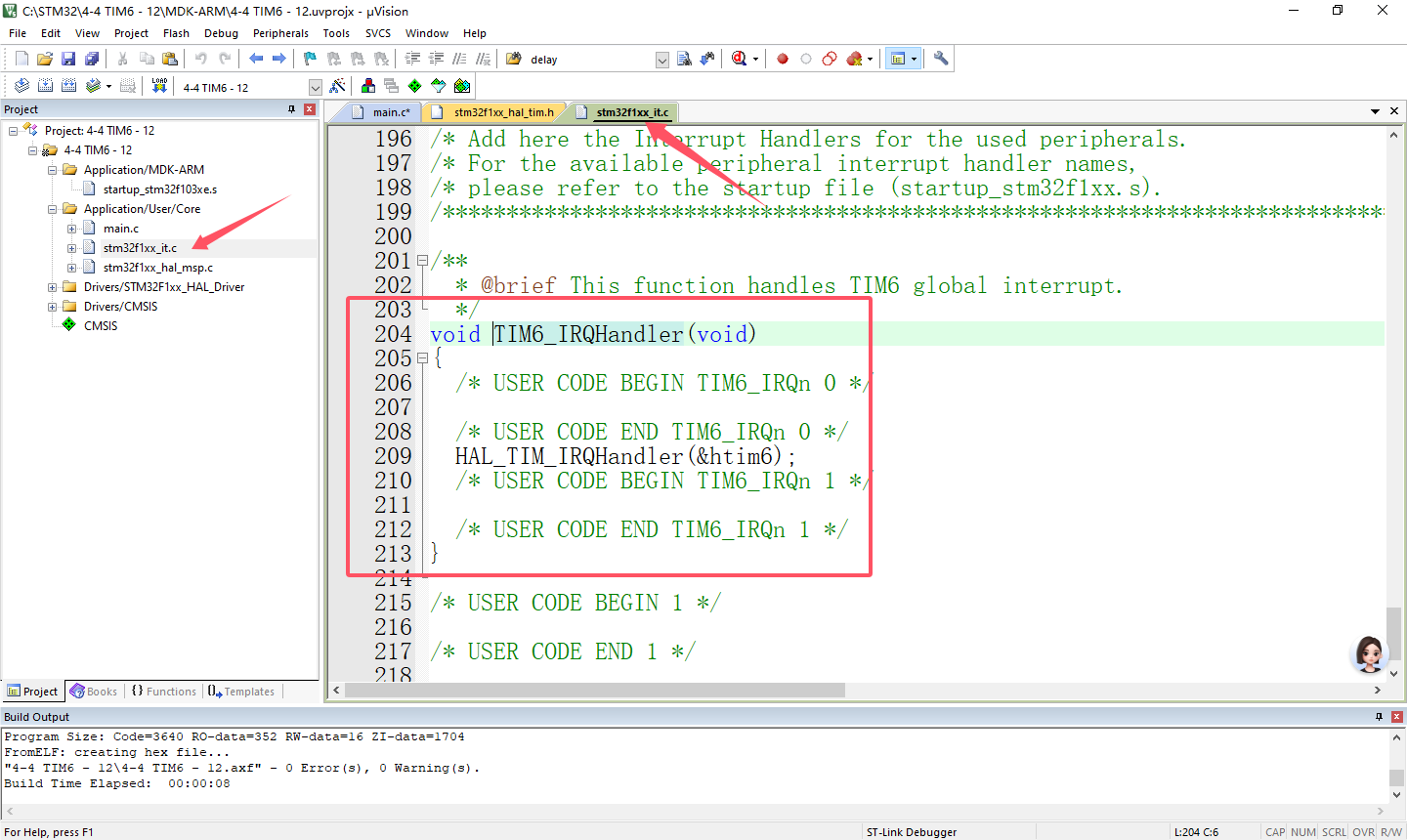The image size is (1407, 840).
Task: Click the Build target icon
Action: click(45, 86)
